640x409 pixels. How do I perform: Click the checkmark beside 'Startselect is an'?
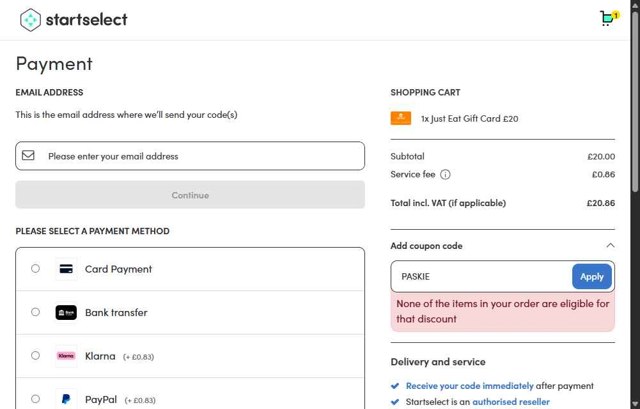(395, 402)
